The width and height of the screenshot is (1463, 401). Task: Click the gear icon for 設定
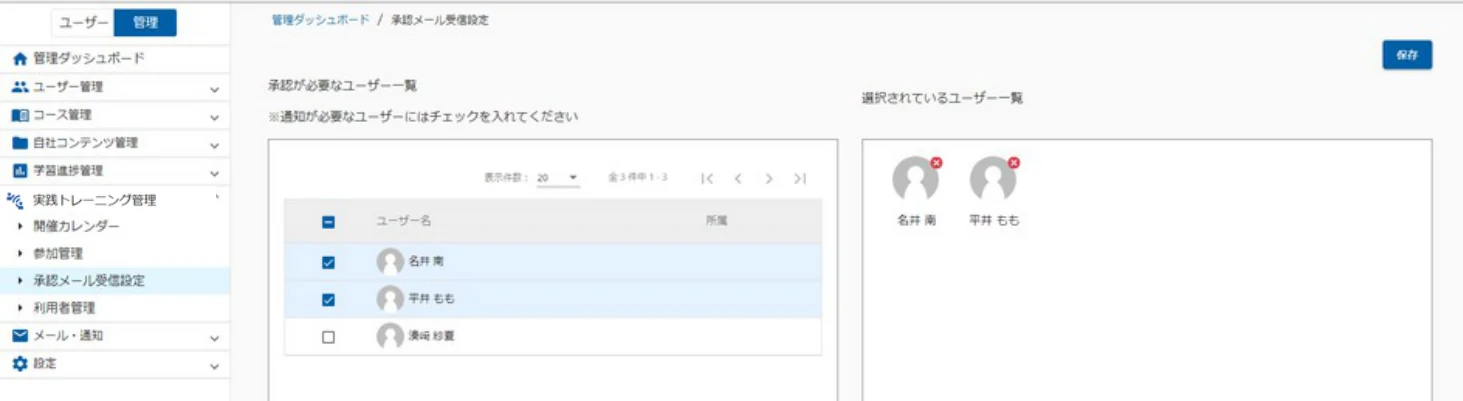[20, 364]
